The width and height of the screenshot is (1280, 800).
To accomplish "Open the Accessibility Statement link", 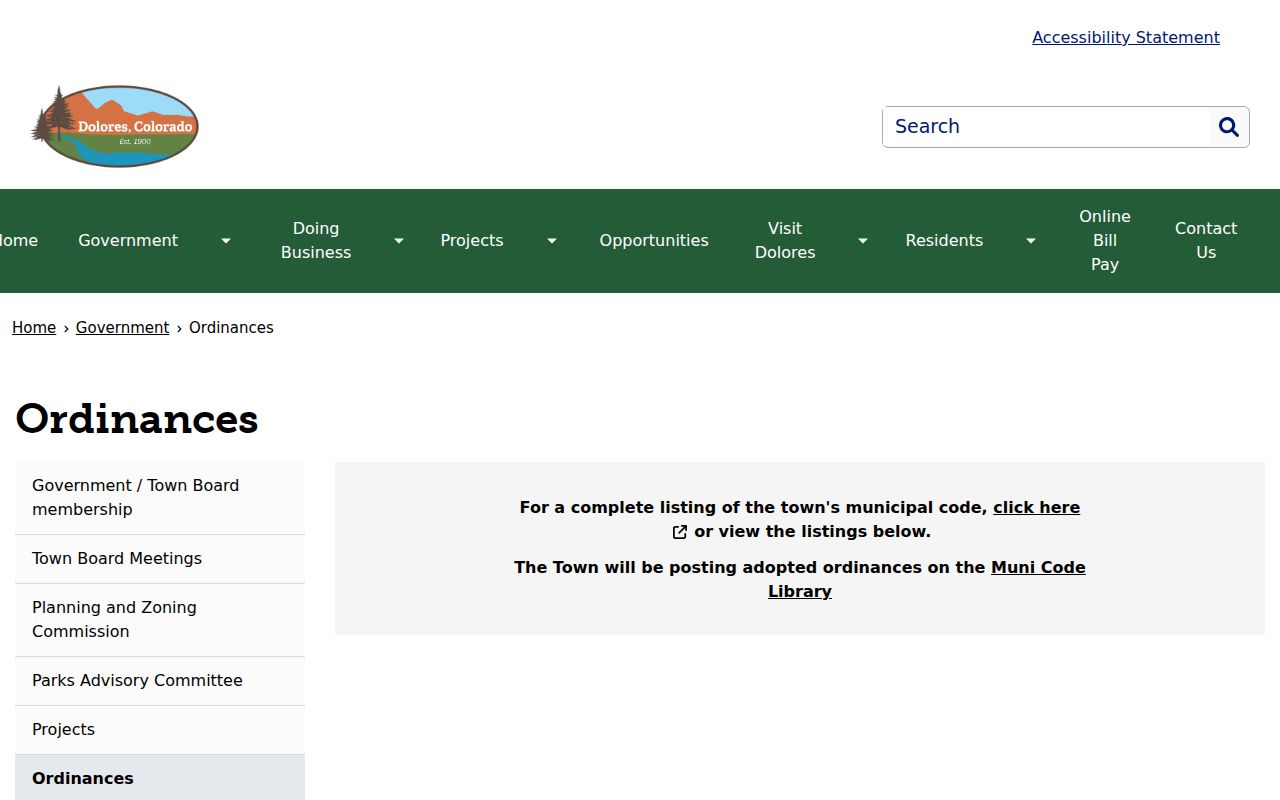I will pos(1126,37).
